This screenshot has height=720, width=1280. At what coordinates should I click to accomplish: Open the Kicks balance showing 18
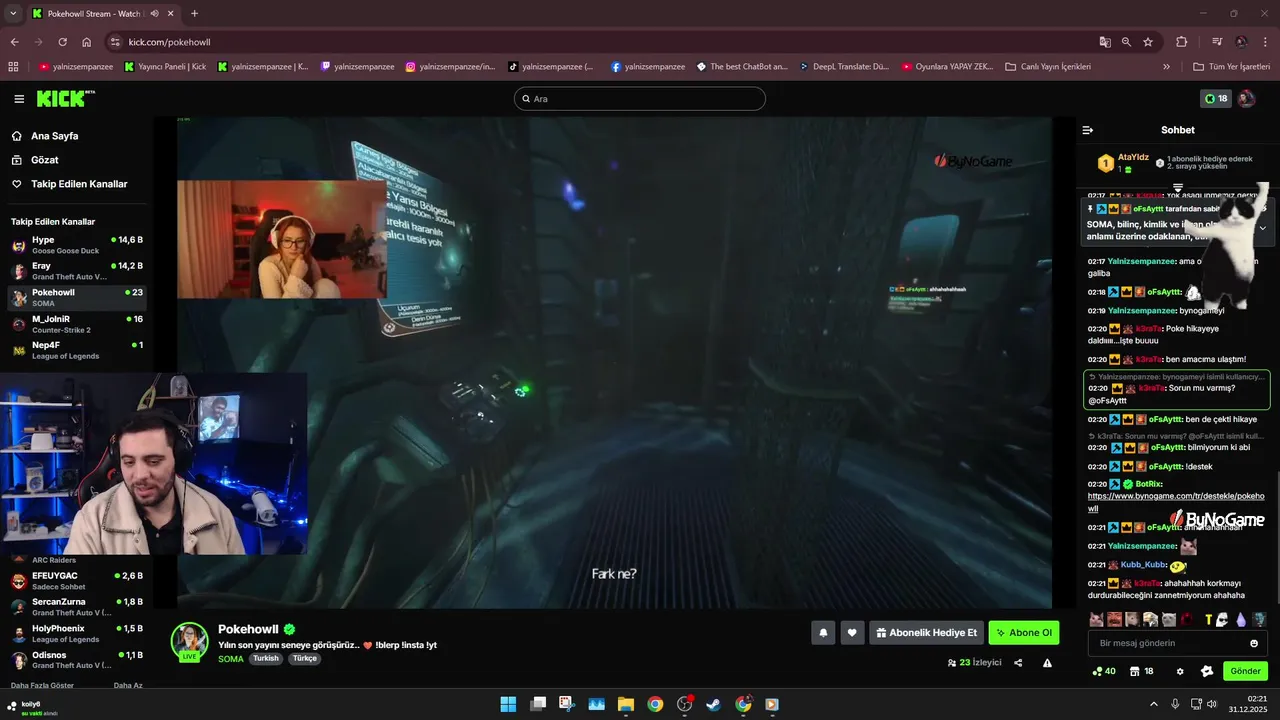pyautogui.click(x=1216, y=99)
